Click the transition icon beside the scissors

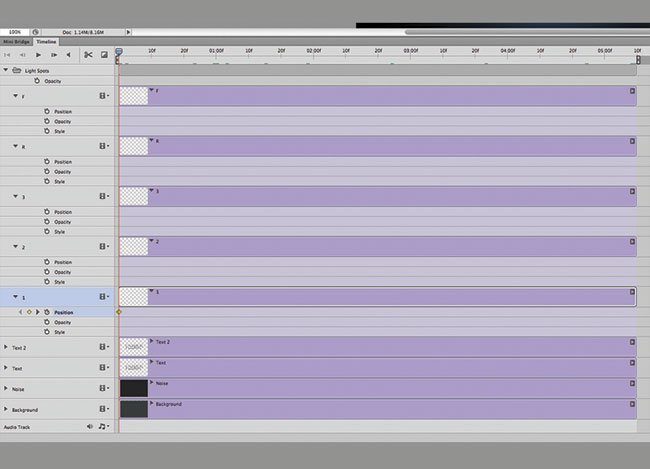click(104, 55)
